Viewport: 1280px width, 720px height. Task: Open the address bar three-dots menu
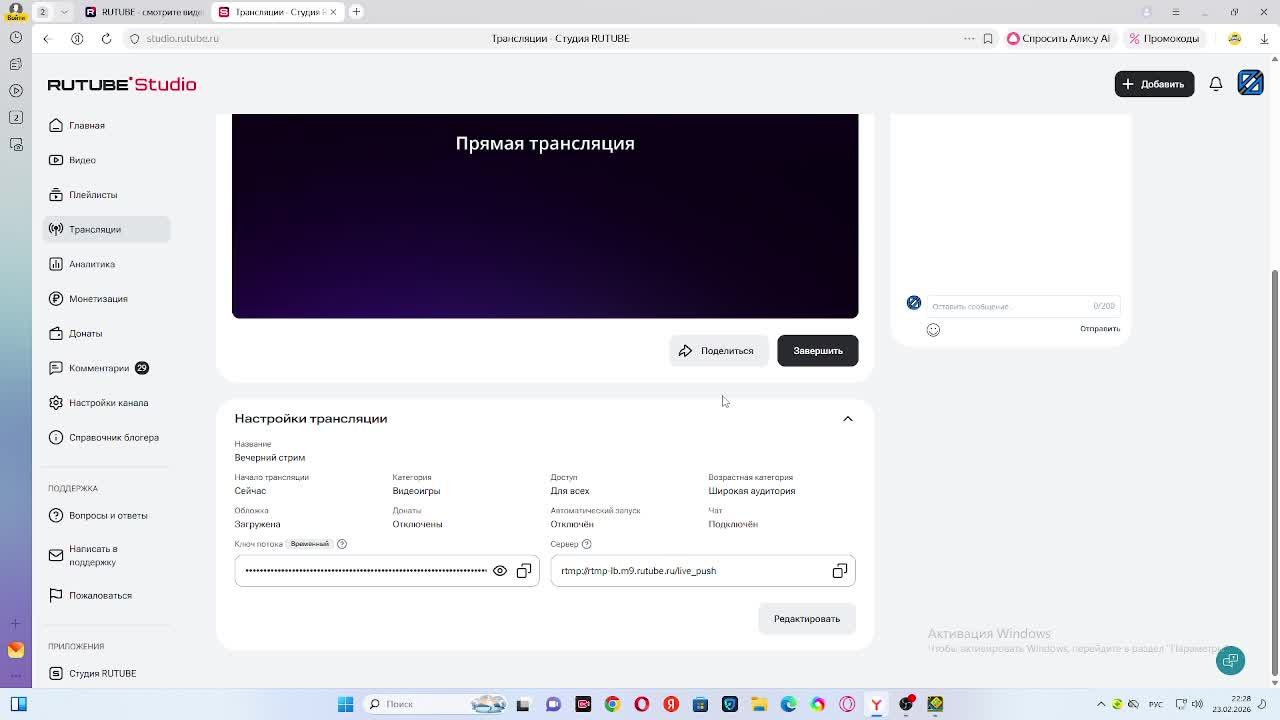click(x=969, y=39)
